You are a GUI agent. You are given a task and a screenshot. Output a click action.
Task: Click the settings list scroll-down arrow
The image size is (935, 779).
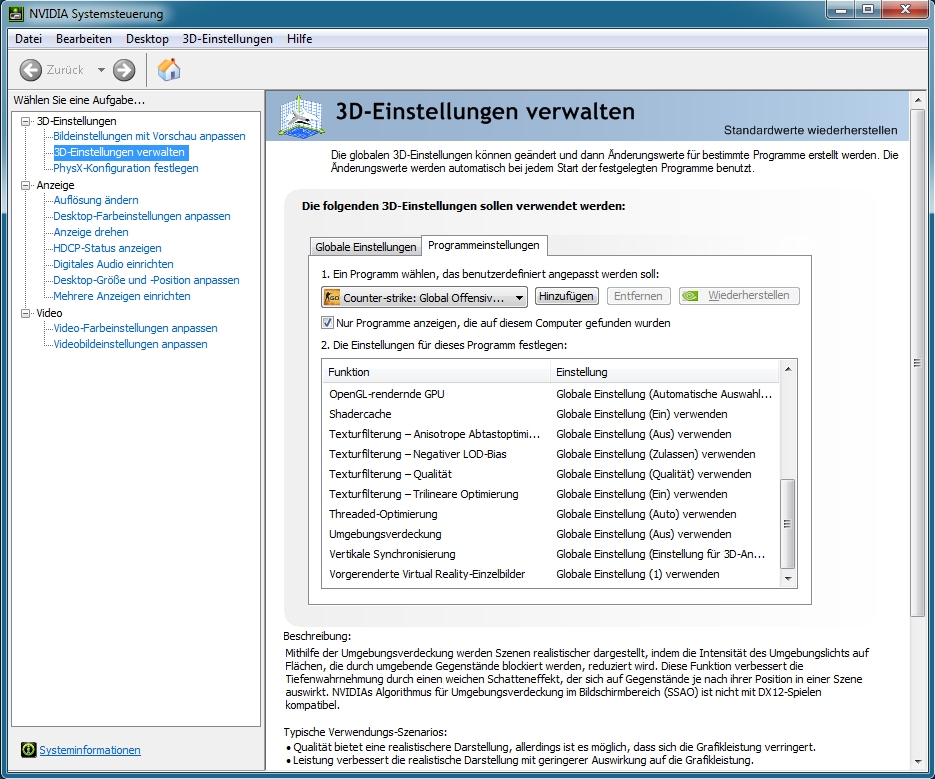point(788,578)
